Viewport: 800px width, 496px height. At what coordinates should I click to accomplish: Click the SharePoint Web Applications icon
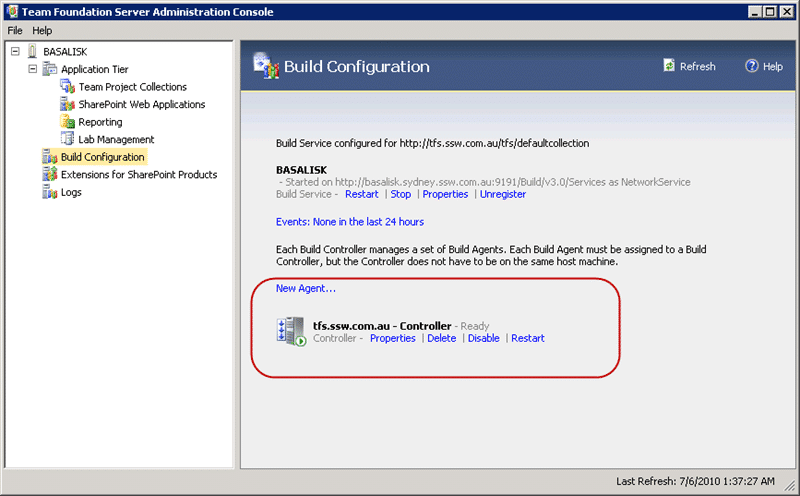click(x=67, y=104)
